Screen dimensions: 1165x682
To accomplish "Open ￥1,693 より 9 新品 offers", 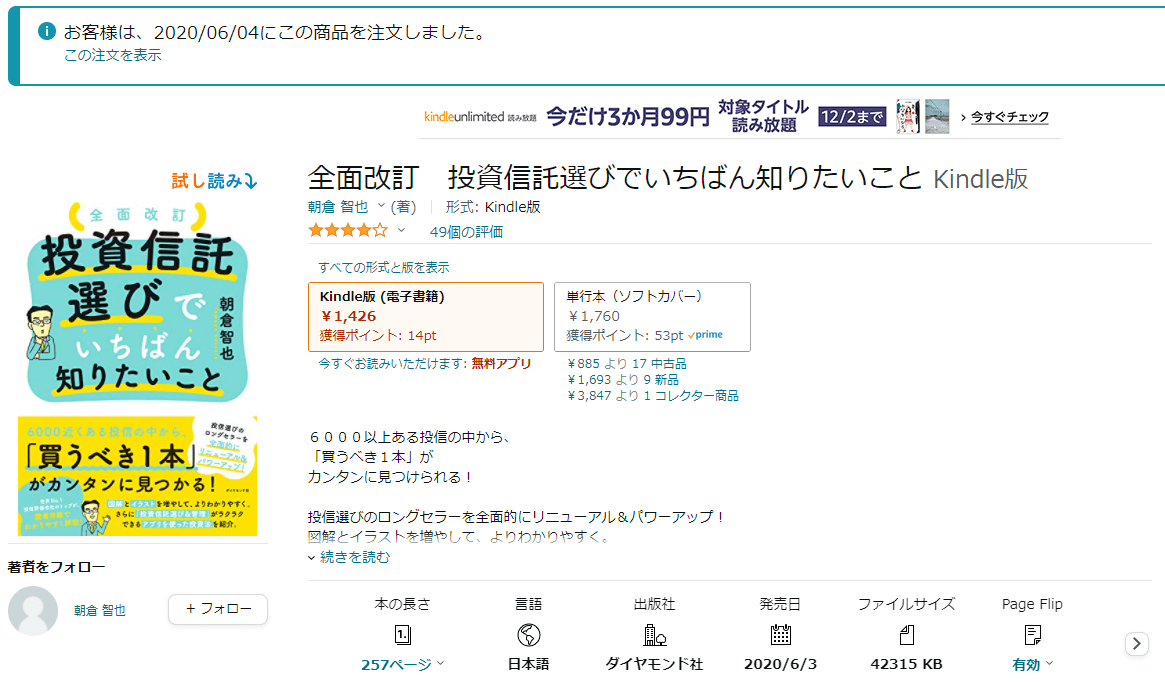I will coord(623,380).
